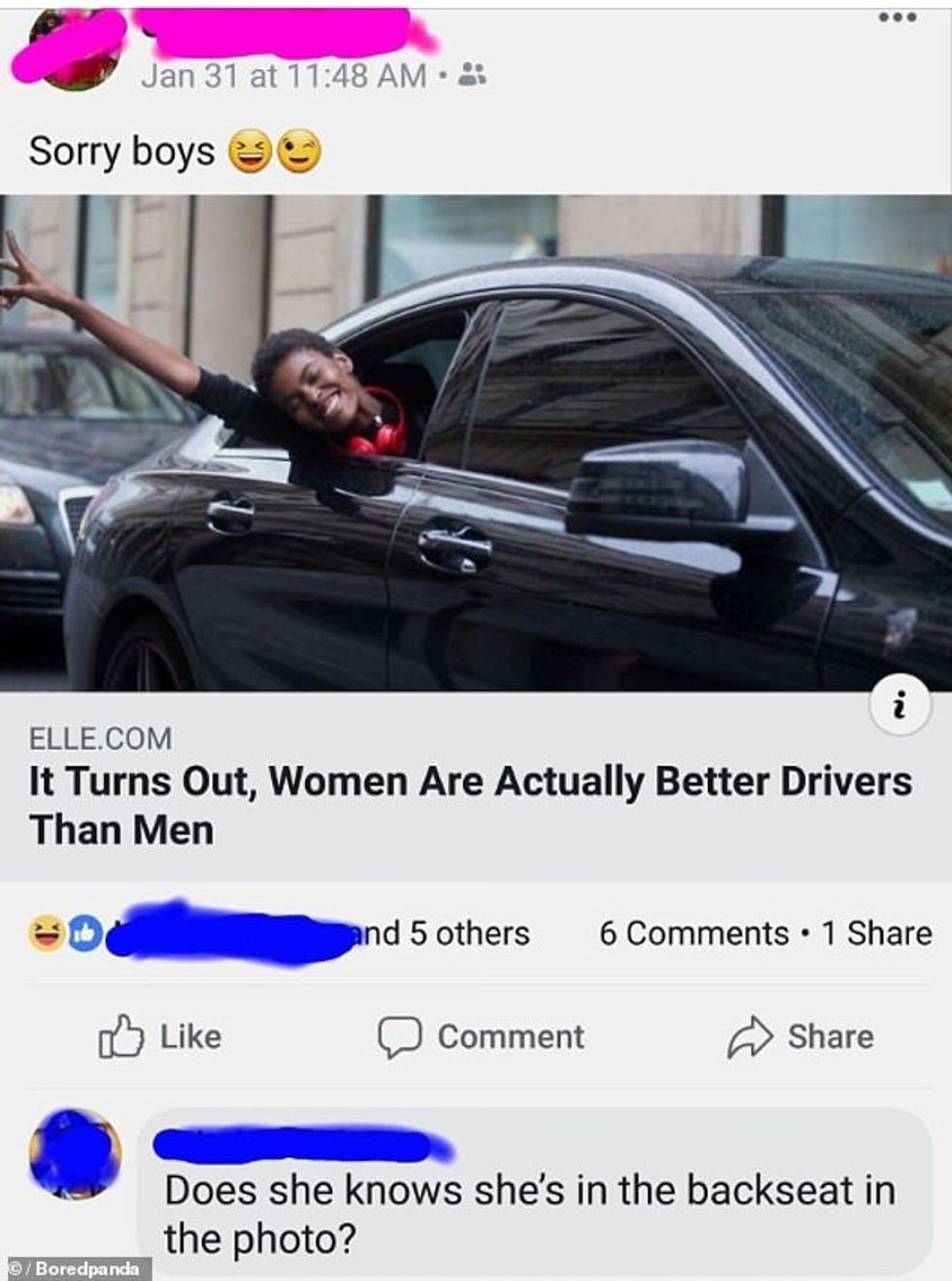Click the friends audience icon beside the timestamp

(472, 74)
